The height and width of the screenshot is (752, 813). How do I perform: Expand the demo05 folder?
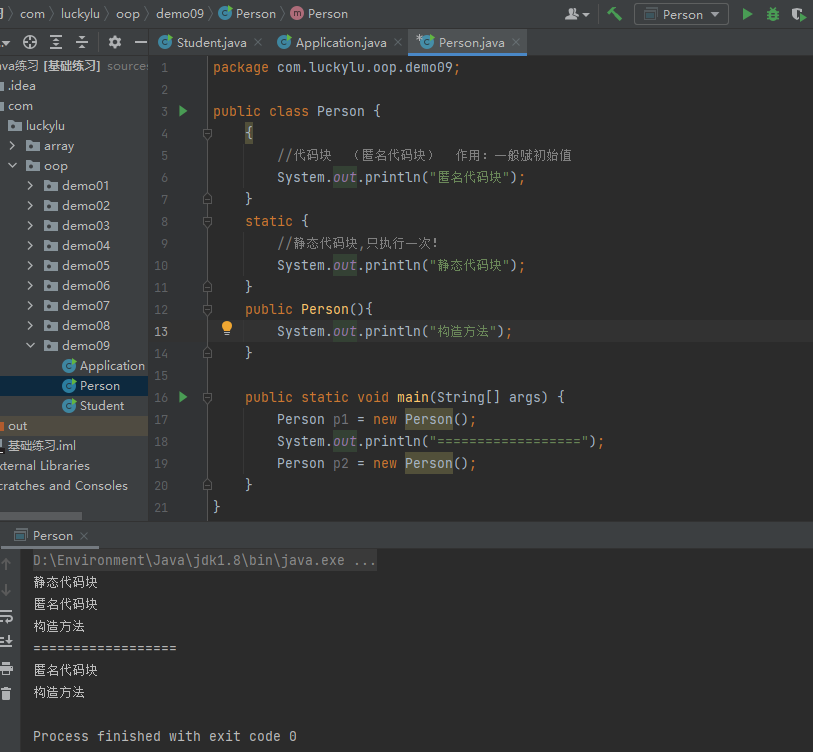pyautogui.click(x=30, y=266)
